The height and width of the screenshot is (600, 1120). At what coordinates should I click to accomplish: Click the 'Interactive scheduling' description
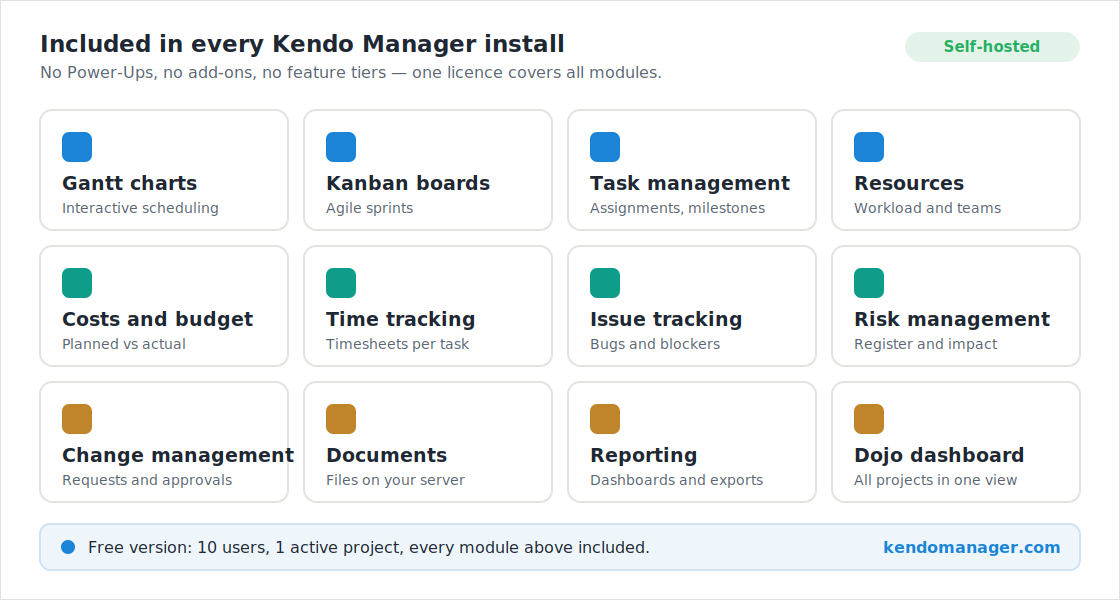pyautogui.click(x=140, y=208)
